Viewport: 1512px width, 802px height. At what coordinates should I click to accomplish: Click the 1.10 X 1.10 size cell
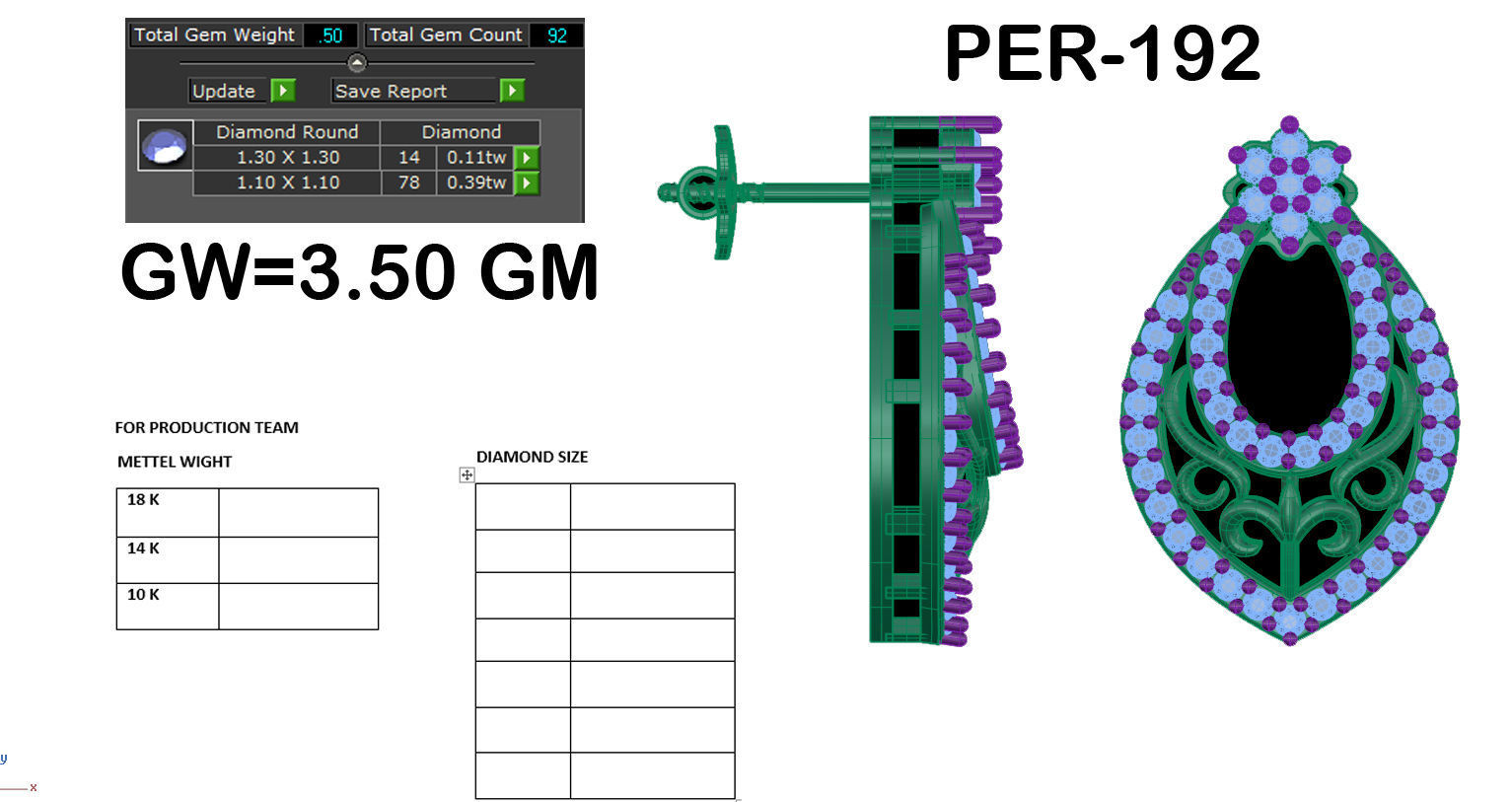[287, 182]
